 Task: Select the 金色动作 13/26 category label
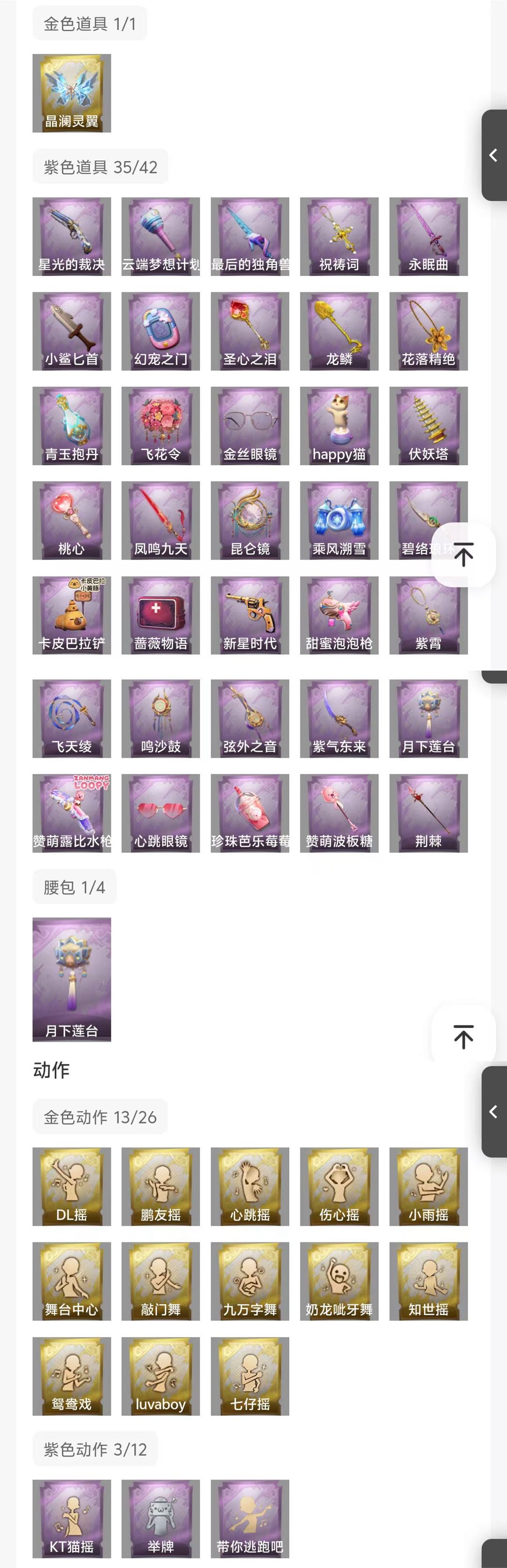click(100, 1117)
